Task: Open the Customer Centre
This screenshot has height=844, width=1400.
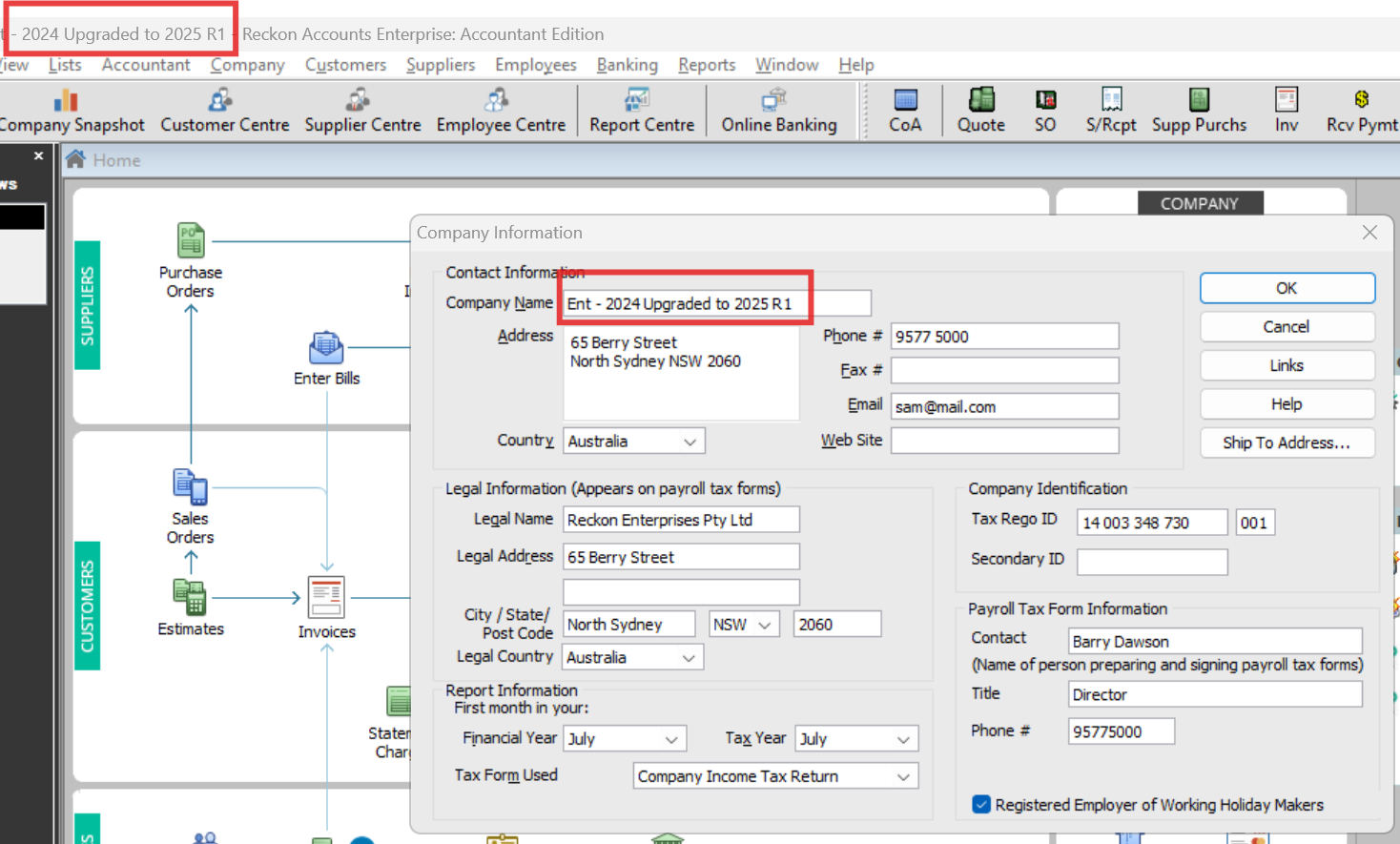Action: [x=224, y=112]
